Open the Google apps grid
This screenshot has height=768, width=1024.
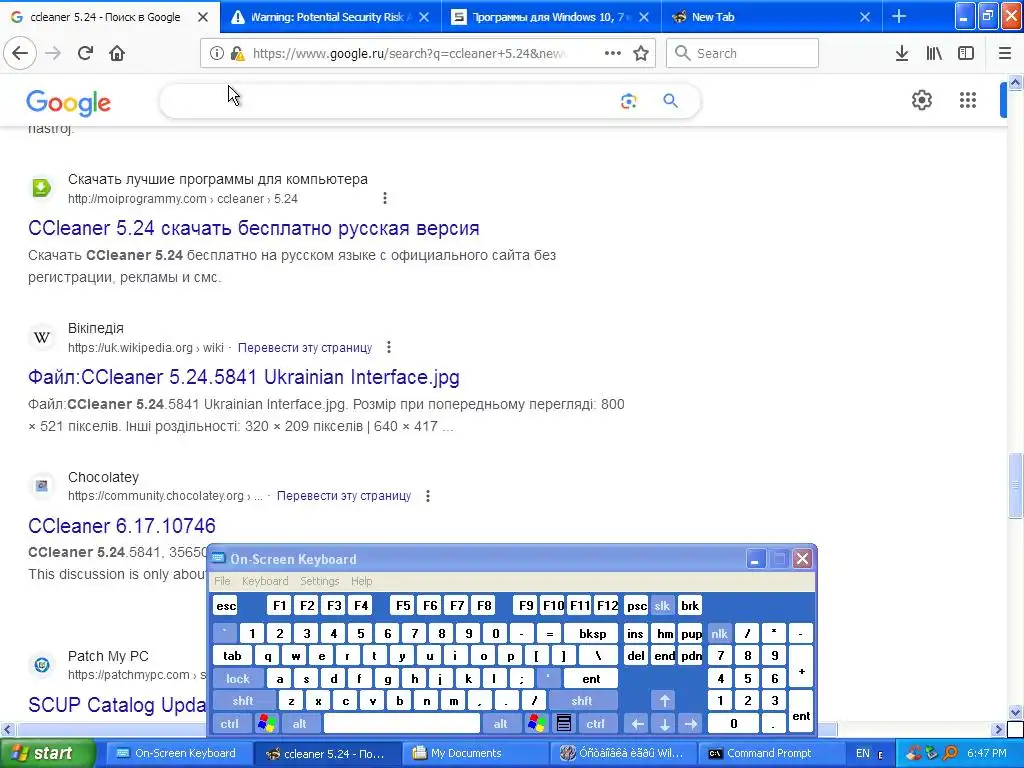point(968,100)
